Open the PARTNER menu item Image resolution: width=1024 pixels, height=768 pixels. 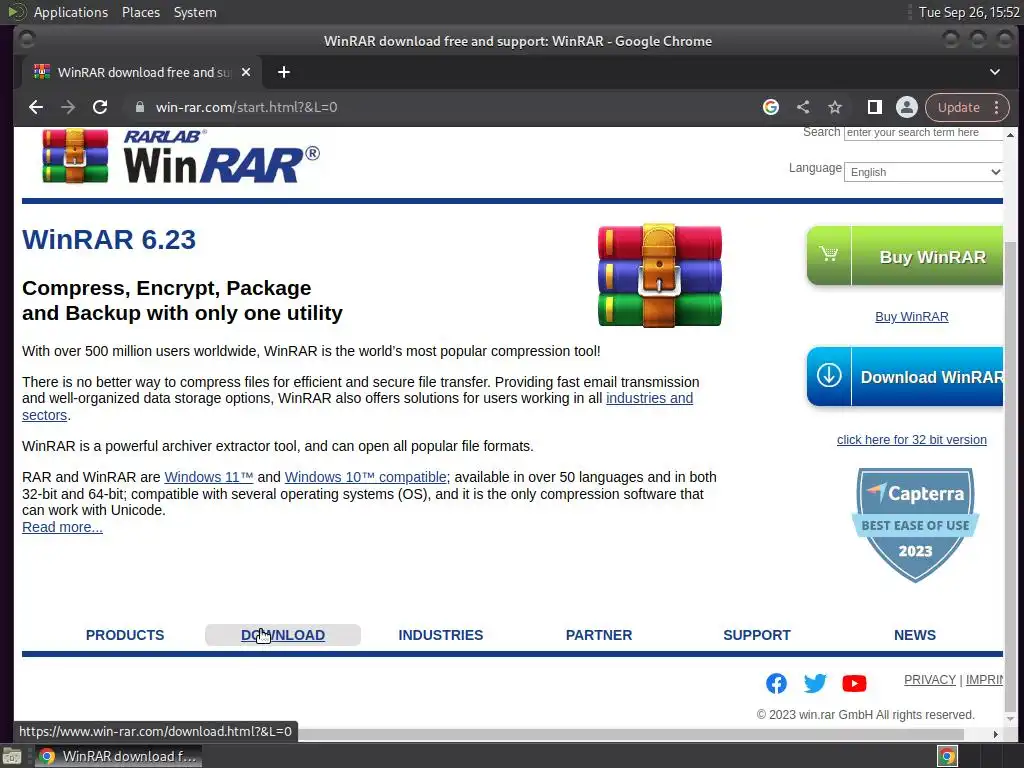tap(599, 635)
